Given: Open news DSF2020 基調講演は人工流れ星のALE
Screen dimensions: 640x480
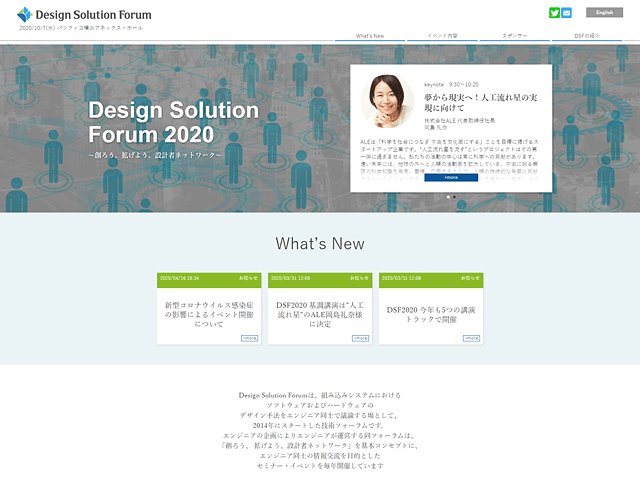Looking at the screenshot, I should tap(320, 314).
